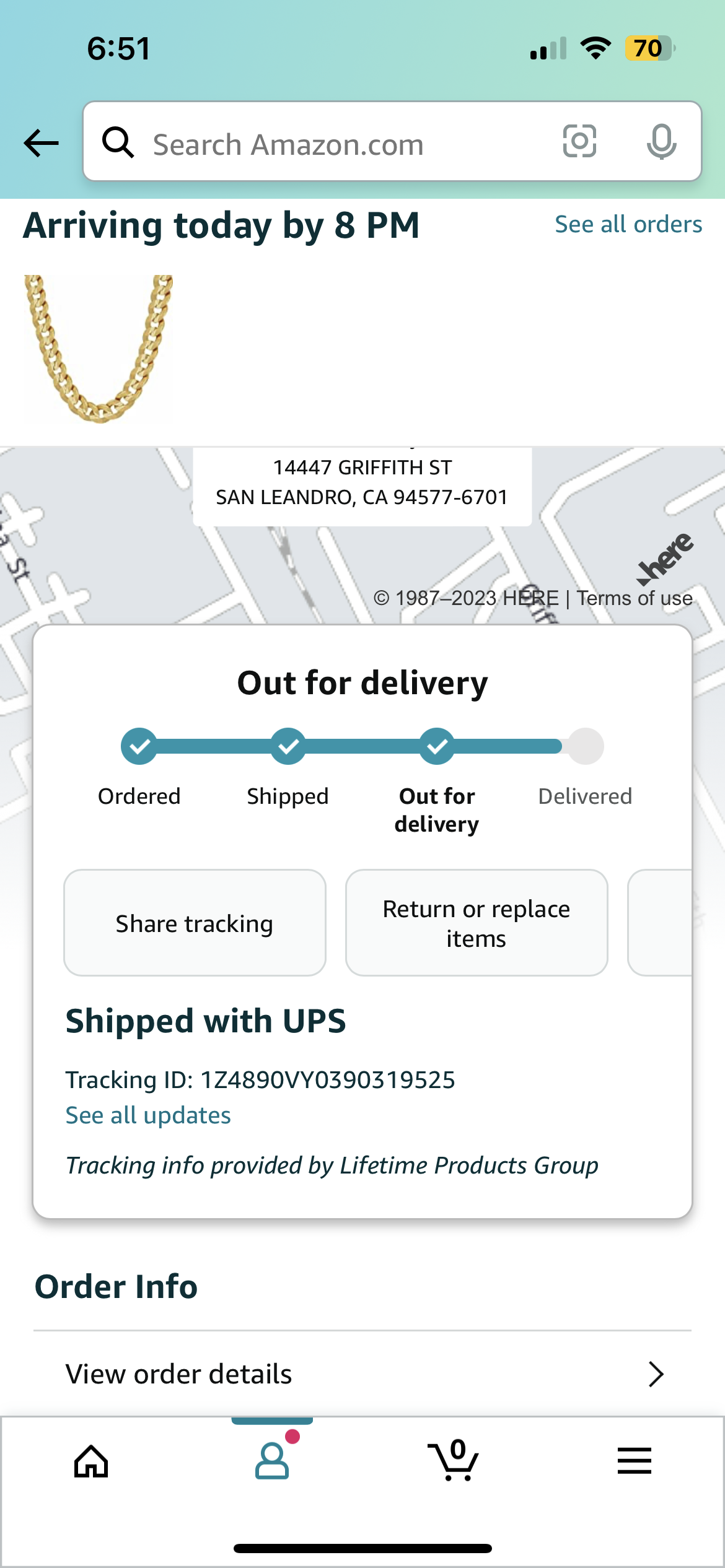Screen dimensions: 725x1568
Task: Tap the Share tracking button
Action: [195, 923]
